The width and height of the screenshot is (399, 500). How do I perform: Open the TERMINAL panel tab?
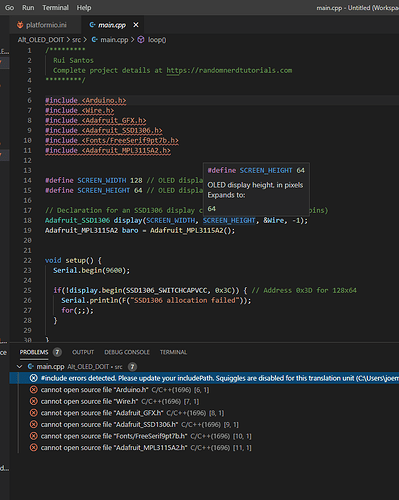tap(173, 352)
